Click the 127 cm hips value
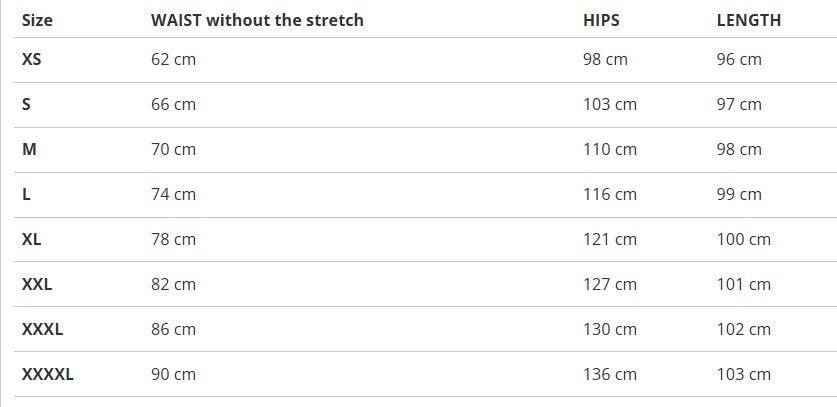The image size is (837, 407). (609, 284)
